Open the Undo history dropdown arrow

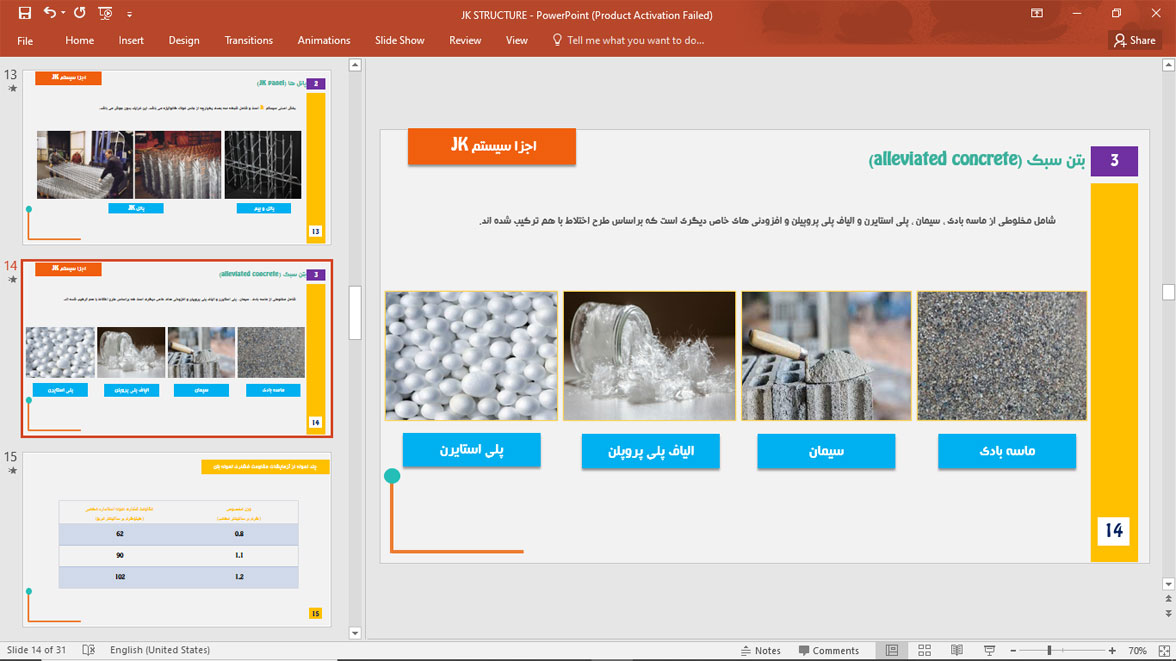pos(63,13)
